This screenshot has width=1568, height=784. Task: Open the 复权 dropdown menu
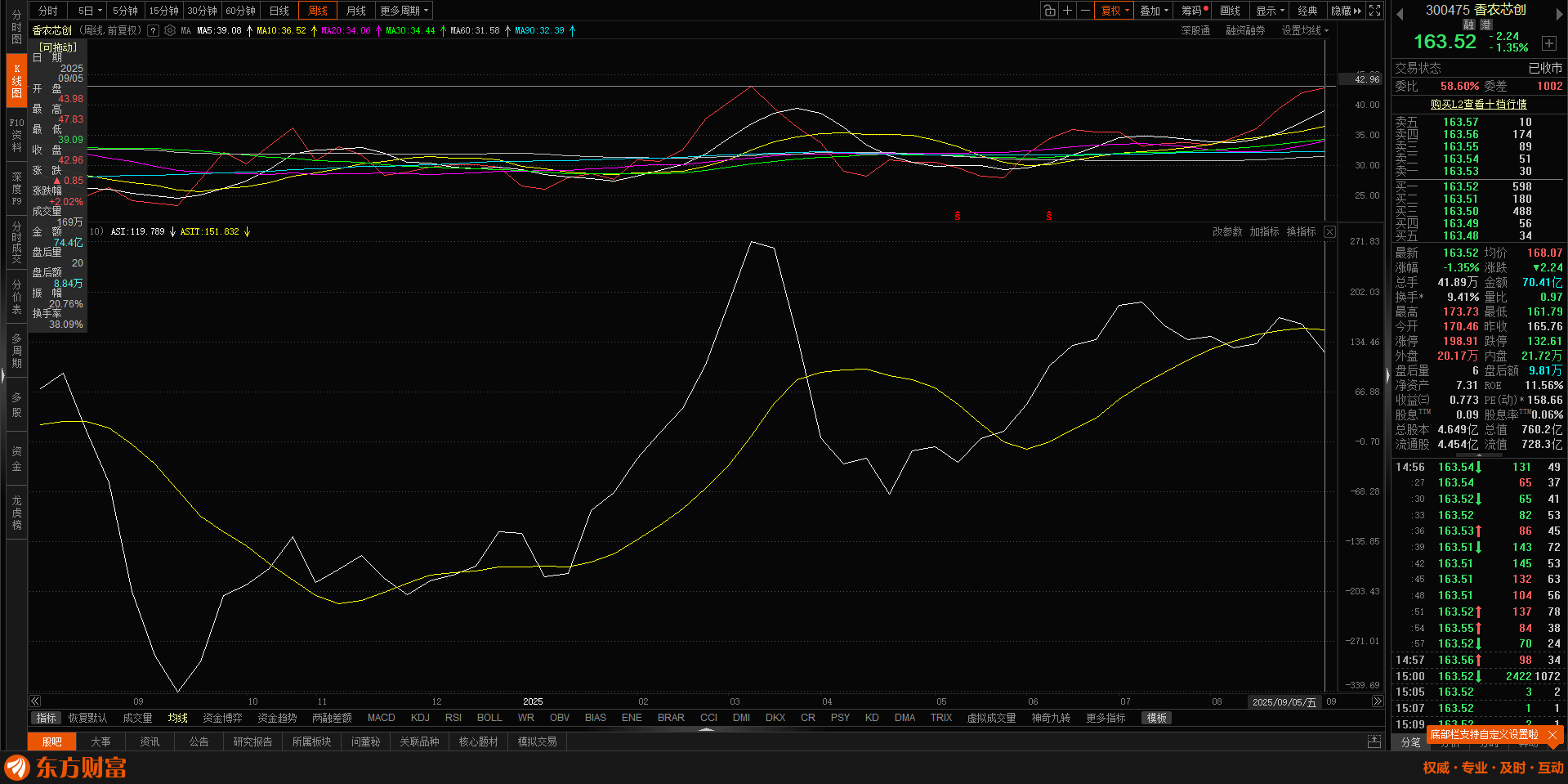[1115, 11]
